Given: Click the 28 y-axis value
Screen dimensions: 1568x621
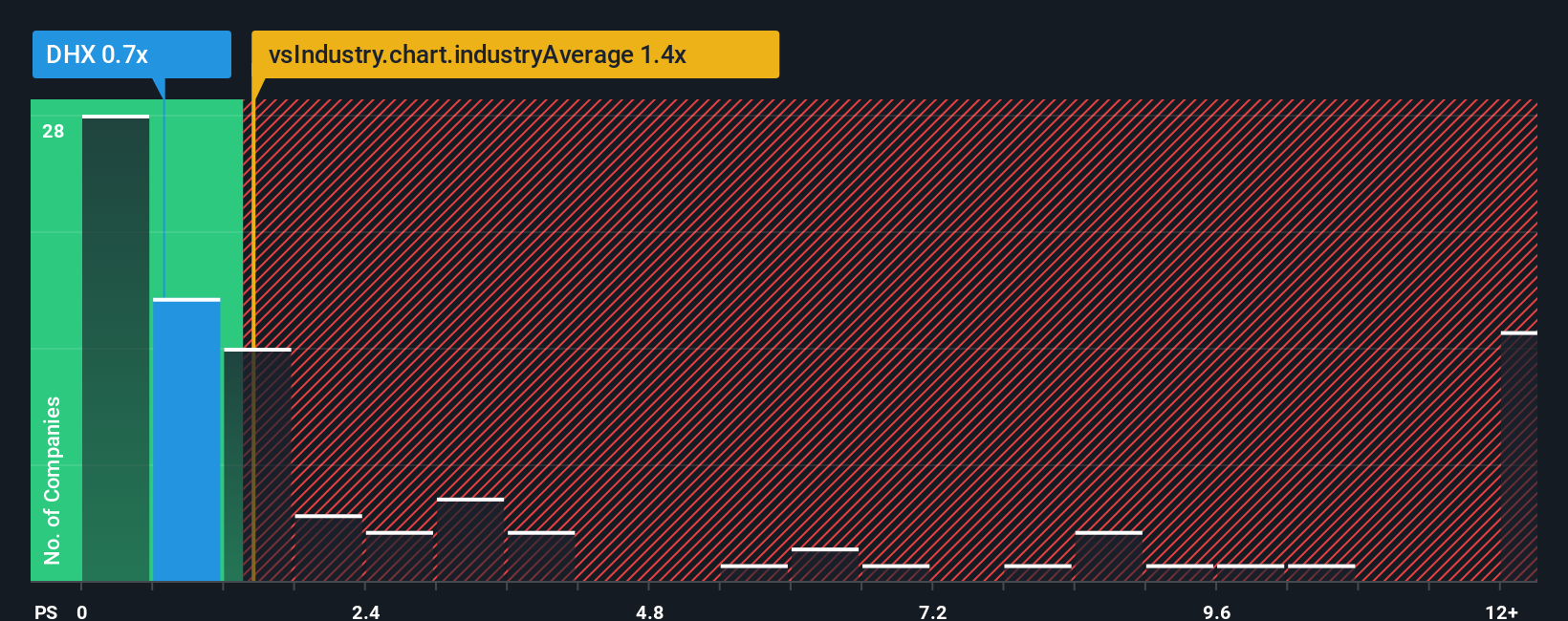Looking at the screenshot, I should click(54, 131).
